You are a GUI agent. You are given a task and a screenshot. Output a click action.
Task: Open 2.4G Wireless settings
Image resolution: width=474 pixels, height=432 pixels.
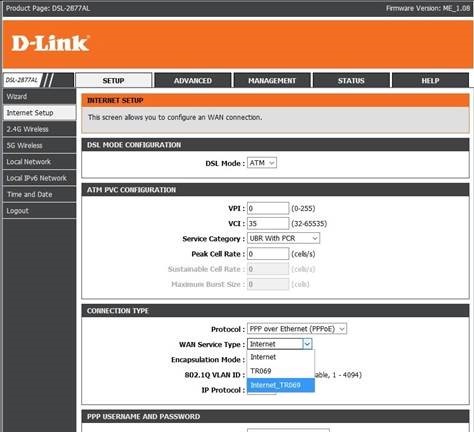pos(39,129)
